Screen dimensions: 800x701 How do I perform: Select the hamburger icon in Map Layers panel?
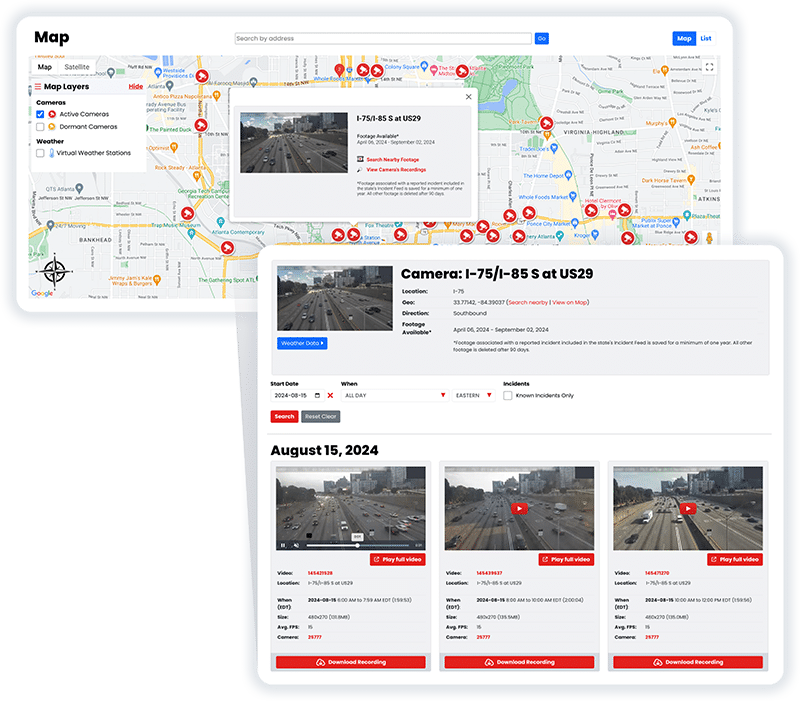click(39, 87)
